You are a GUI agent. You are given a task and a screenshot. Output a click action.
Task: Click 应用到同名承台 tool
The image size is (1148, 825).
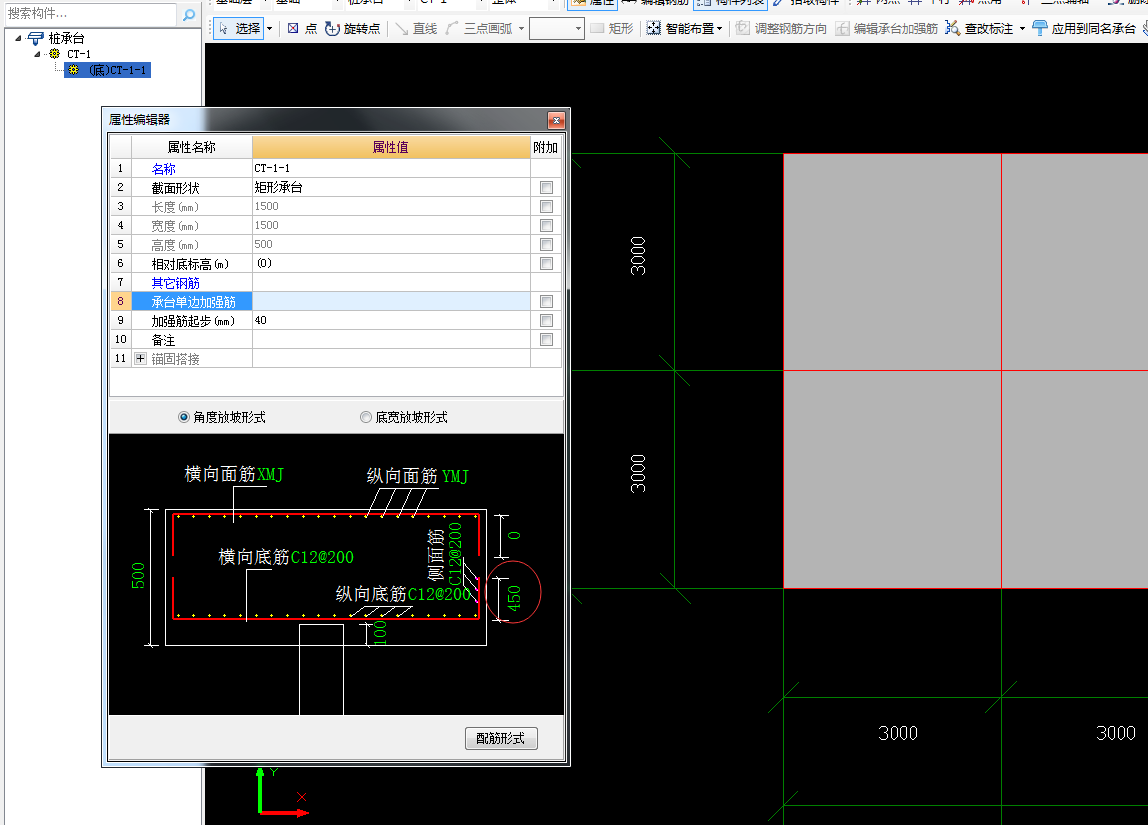(1084, 29)
